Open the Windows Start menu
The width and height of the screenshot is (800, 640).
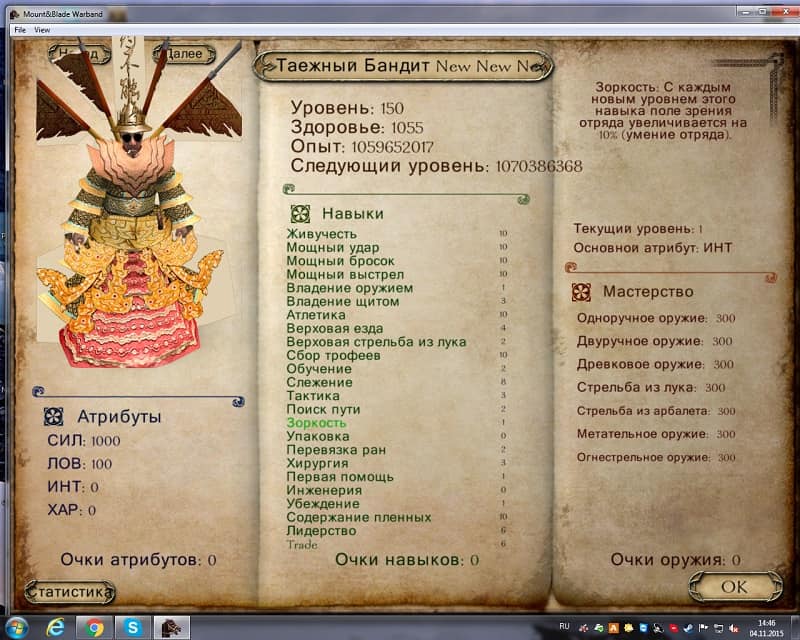17,627
